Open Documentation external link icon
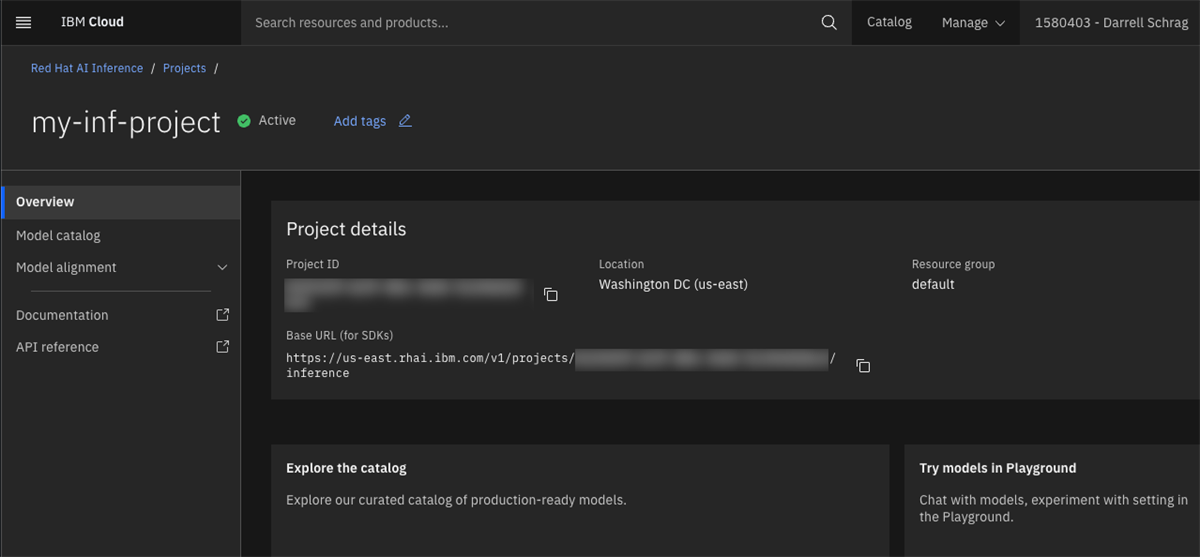The image size is (1200, 557). (x=223, y=315)
